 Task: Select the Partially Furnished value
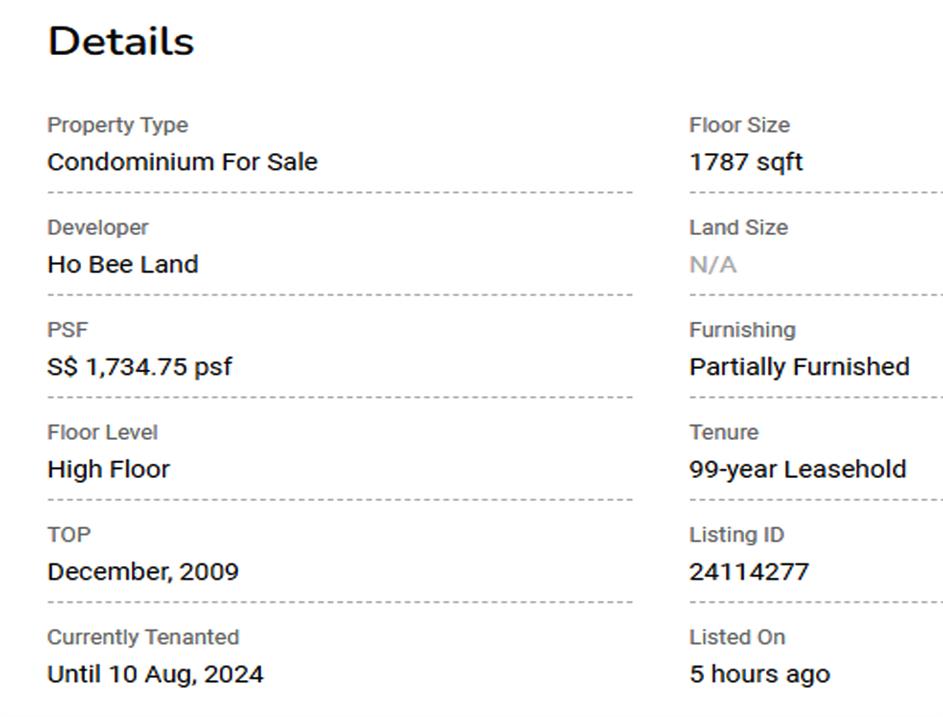(x=798, y=367)
